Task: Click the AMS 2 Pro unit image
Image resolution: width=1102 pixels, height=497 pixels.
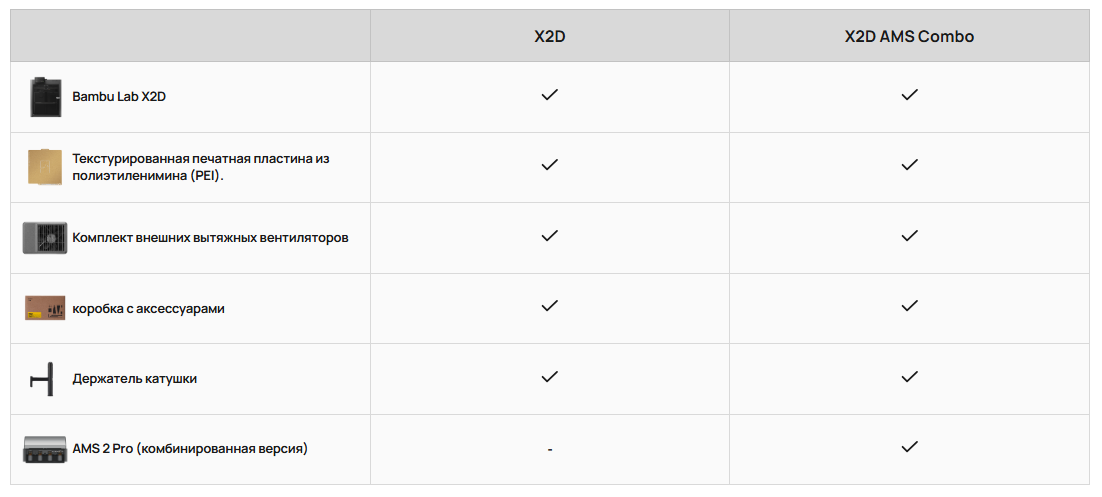Action: [x=45, y=449]
